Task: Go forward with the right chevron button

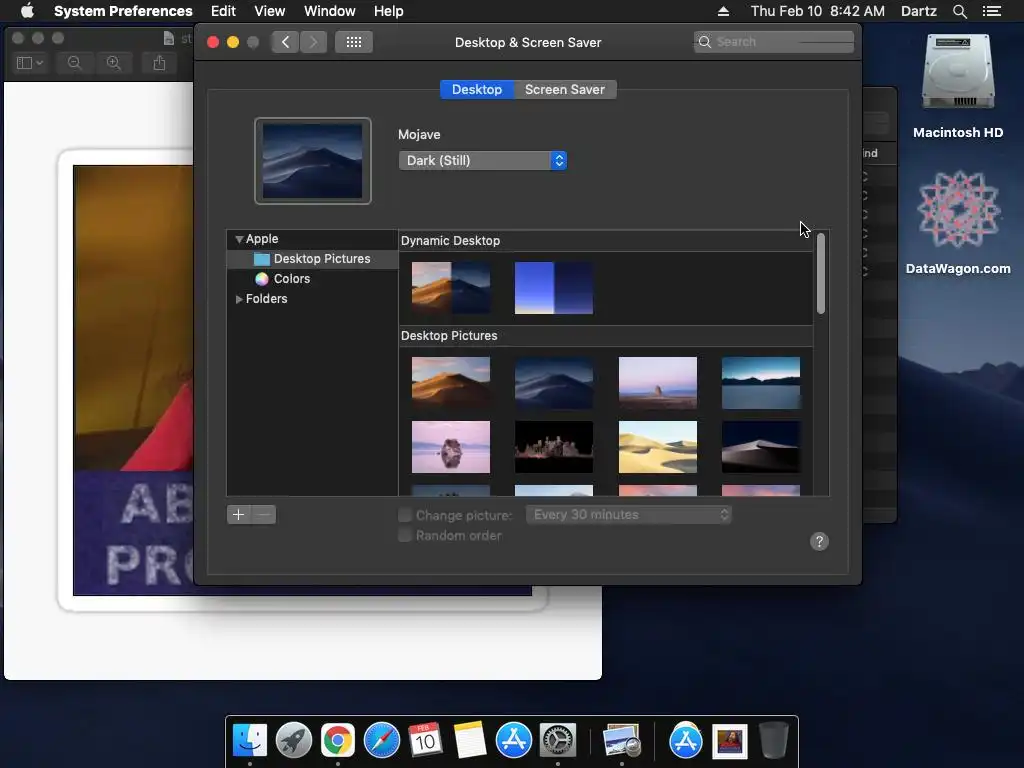Action: [x=313, y=42]
